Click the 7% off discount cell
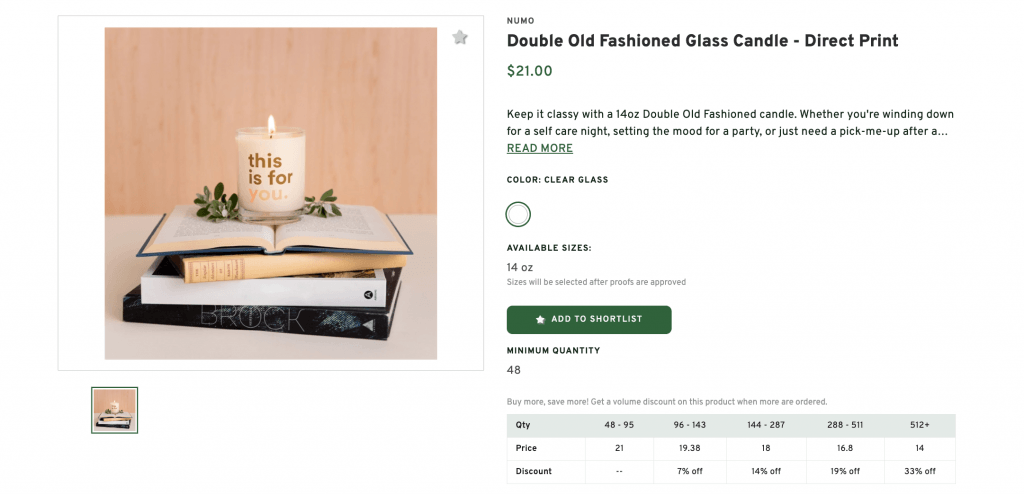 pos(689,471)
